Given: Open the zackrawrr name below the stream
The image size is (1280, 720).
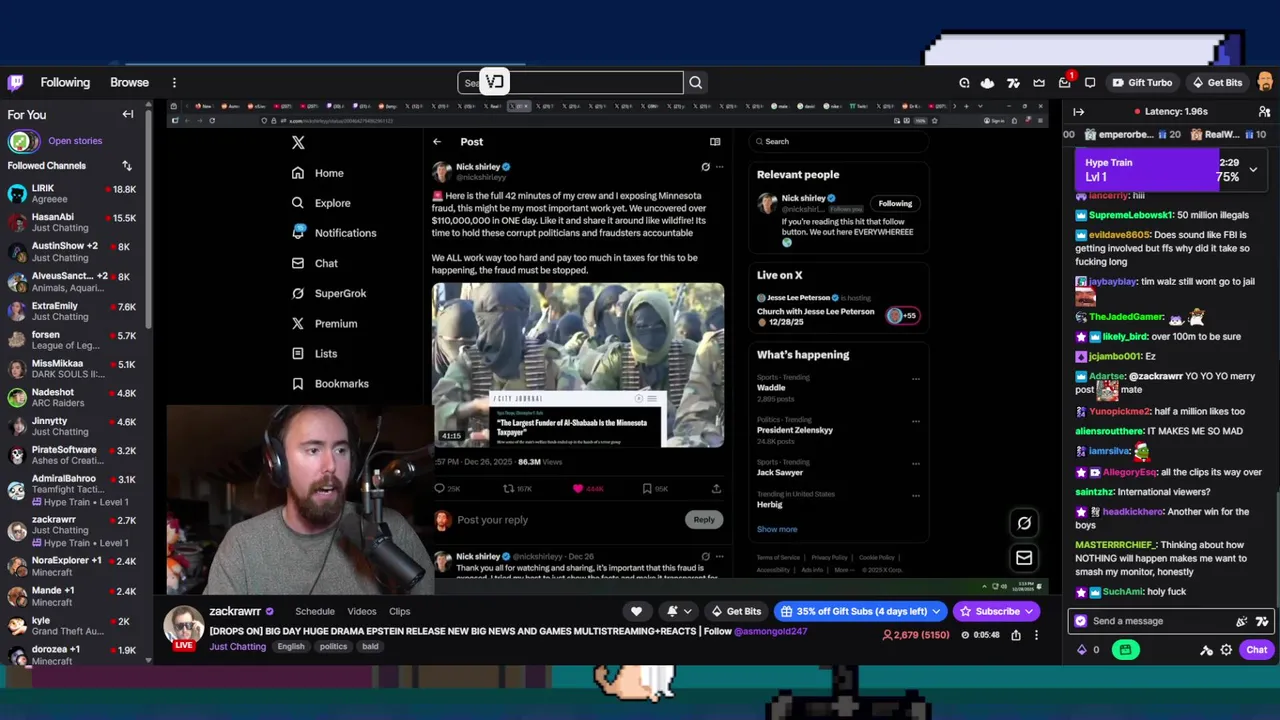Looking at the screenshot, I should pos(235,611).
